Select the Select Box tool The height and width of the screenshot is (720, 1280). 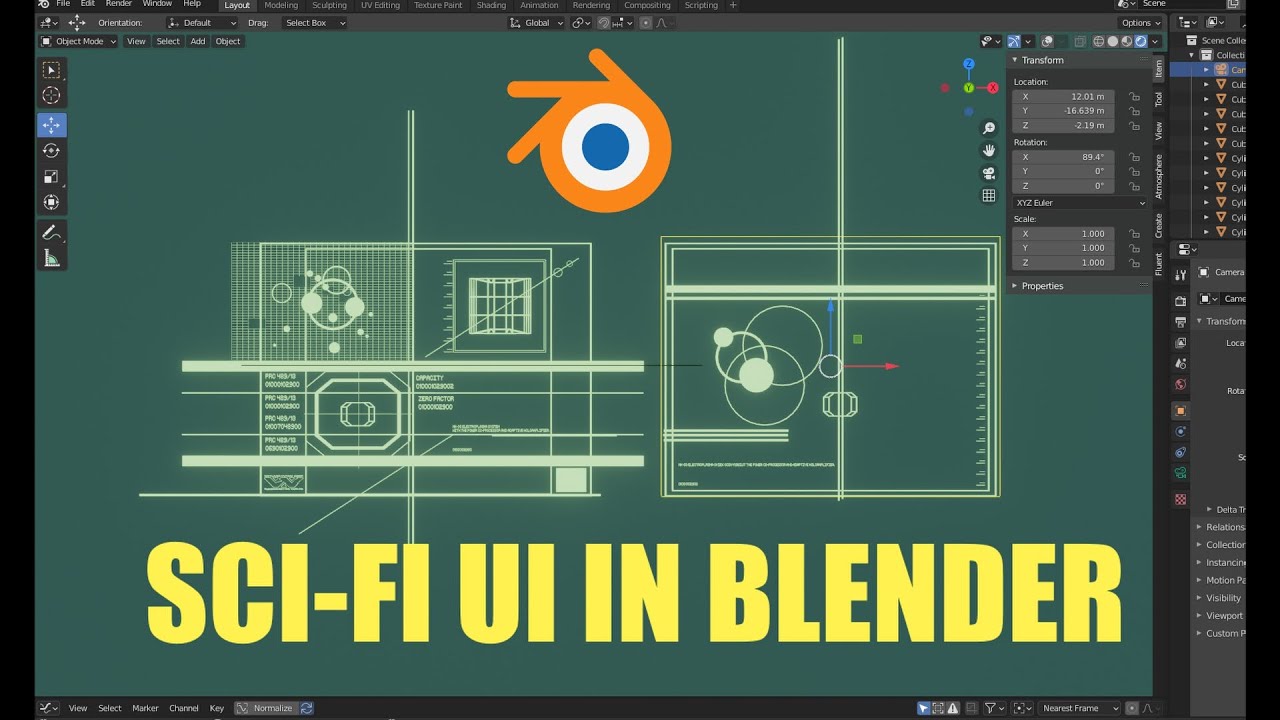[x=51, y=69]
